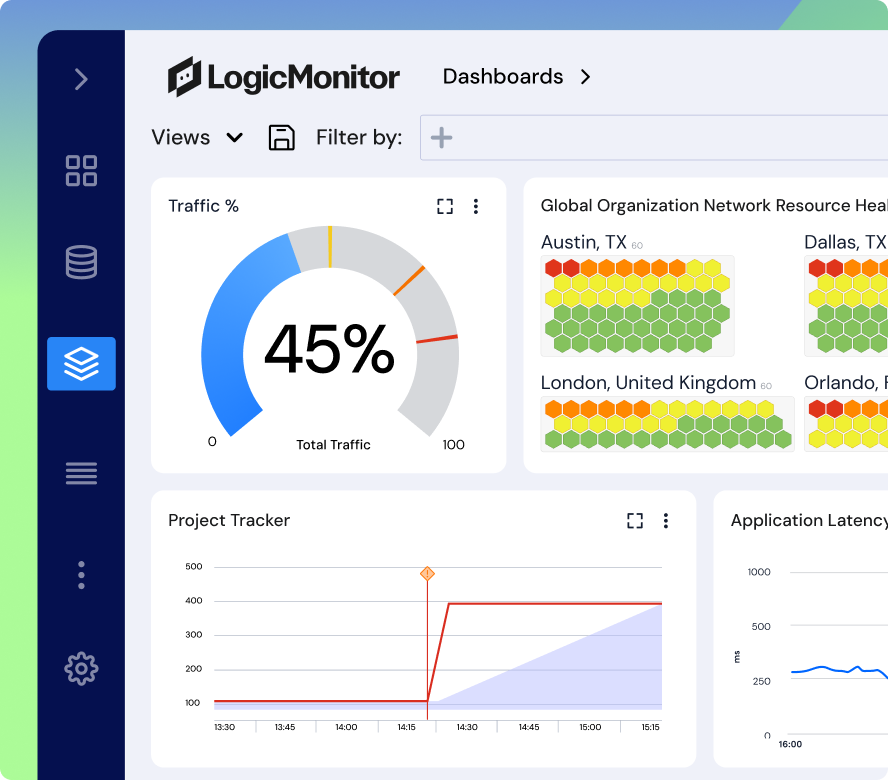Click the orange alert marker on Project Tracker chart

point(427,573)
